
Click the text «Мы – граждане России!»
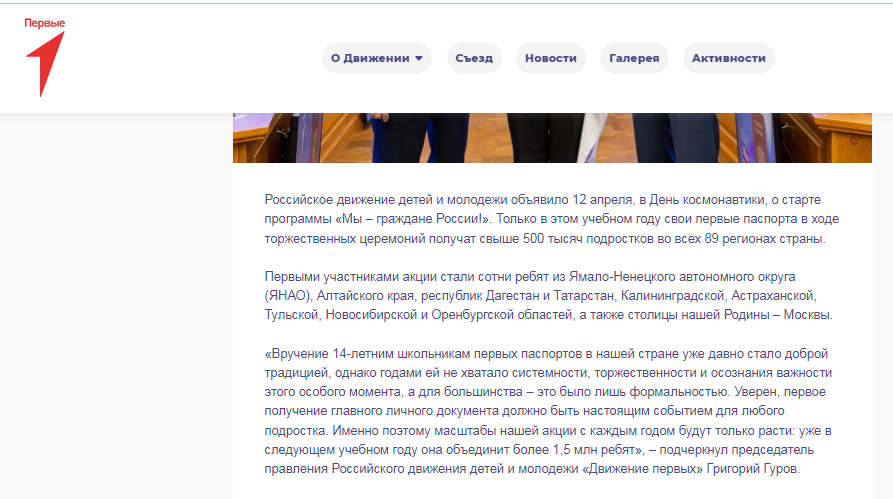pyautogui.click(x=413, y=219)
